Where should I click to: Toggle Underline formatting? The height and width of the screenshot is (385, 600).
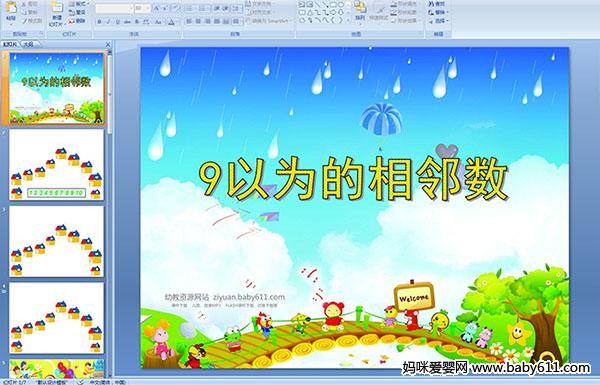(x=118, y=22)
